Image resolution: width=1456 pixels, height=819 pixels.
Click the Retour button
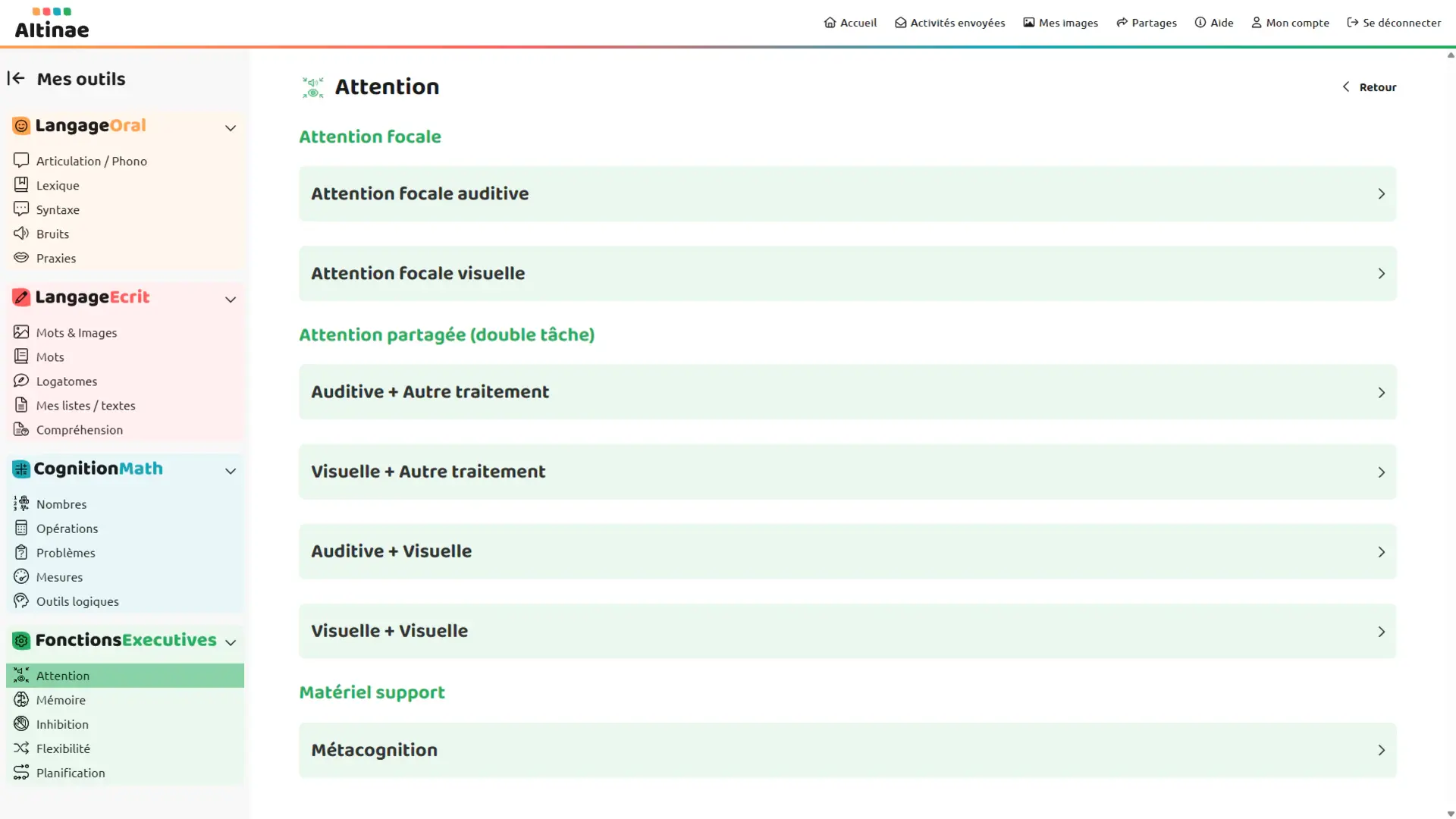1370,87
